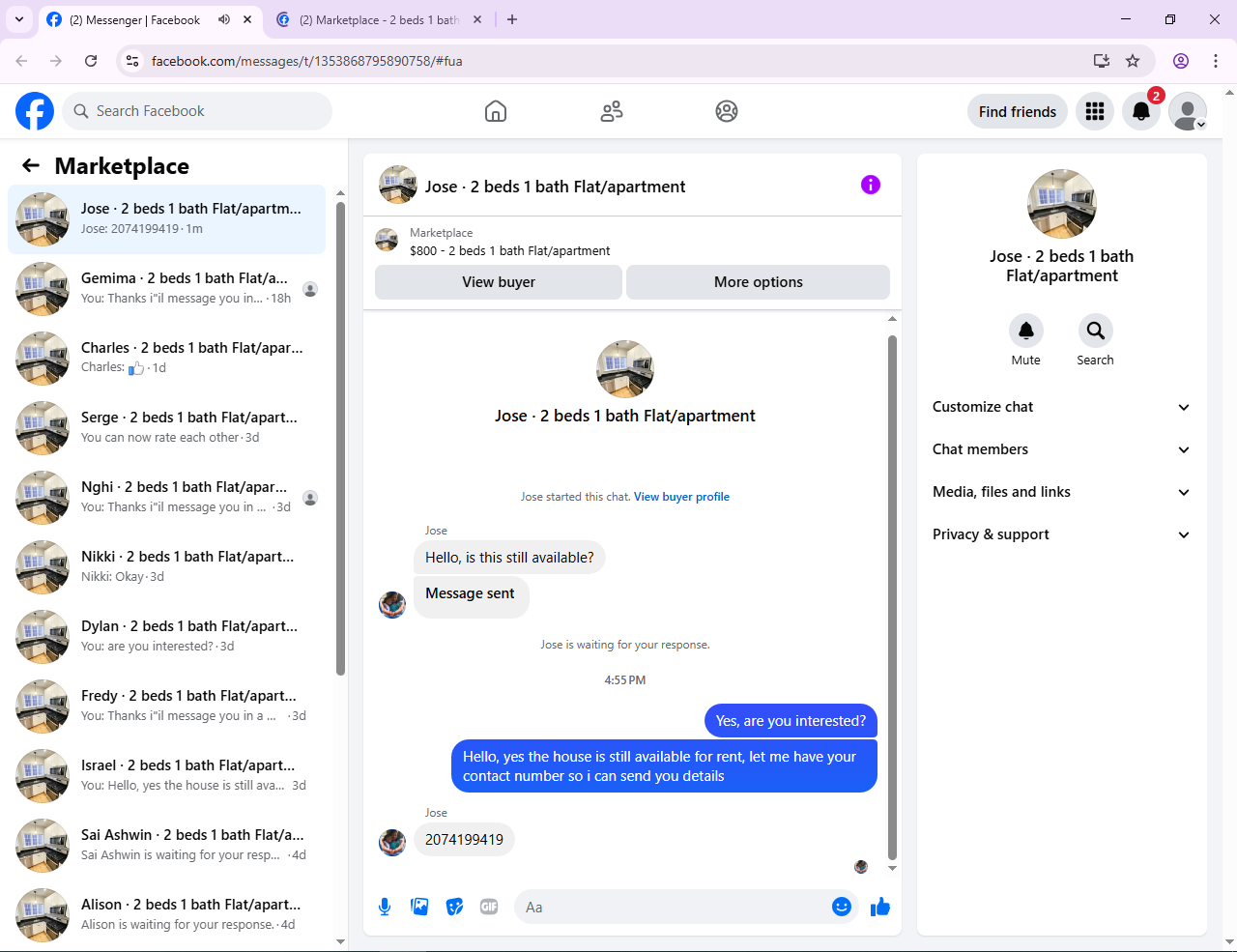Open the Charles conversation
The width and height of the screenshot is (1237, 952).
point(166,359)
